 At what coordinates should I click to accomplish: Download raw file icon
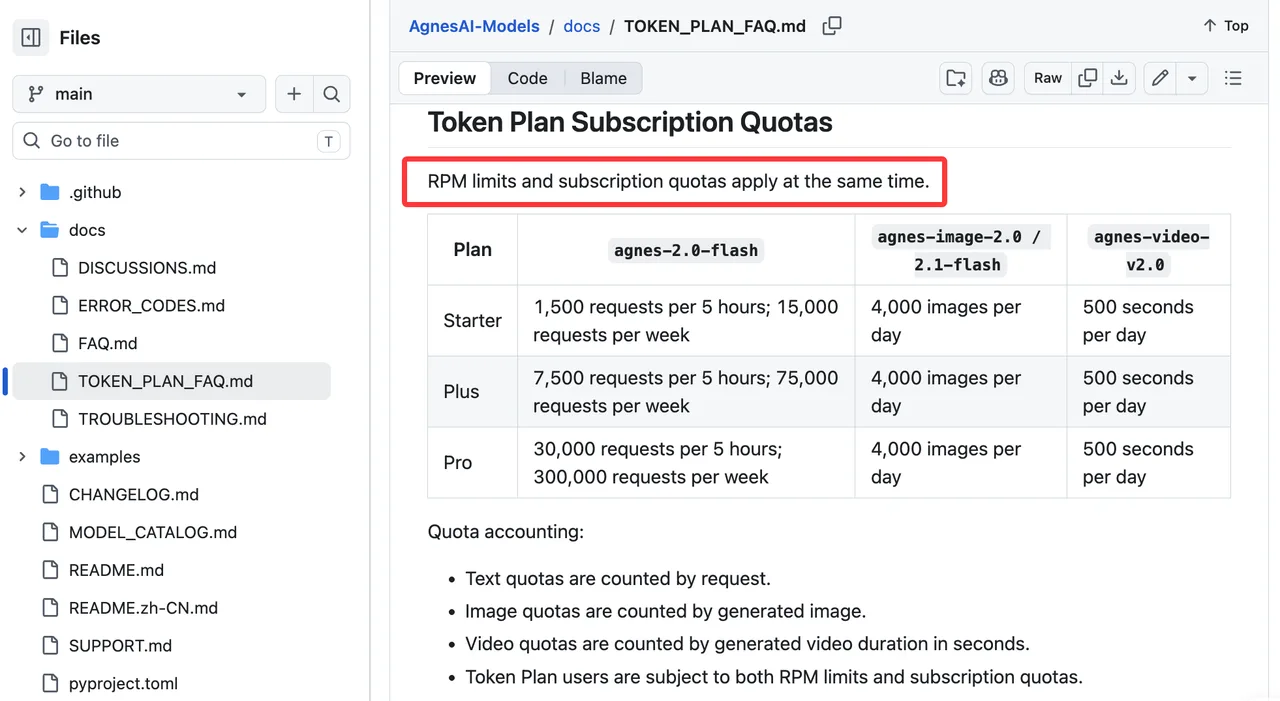1119,78
